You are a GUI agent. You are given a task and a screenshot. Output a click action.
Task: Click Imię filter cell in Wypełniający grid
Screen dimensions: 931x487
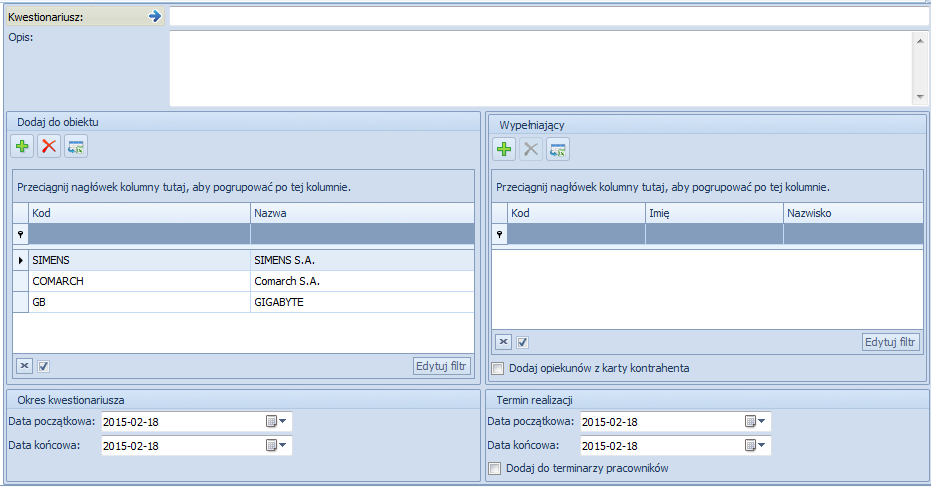[x=714, y=234]
